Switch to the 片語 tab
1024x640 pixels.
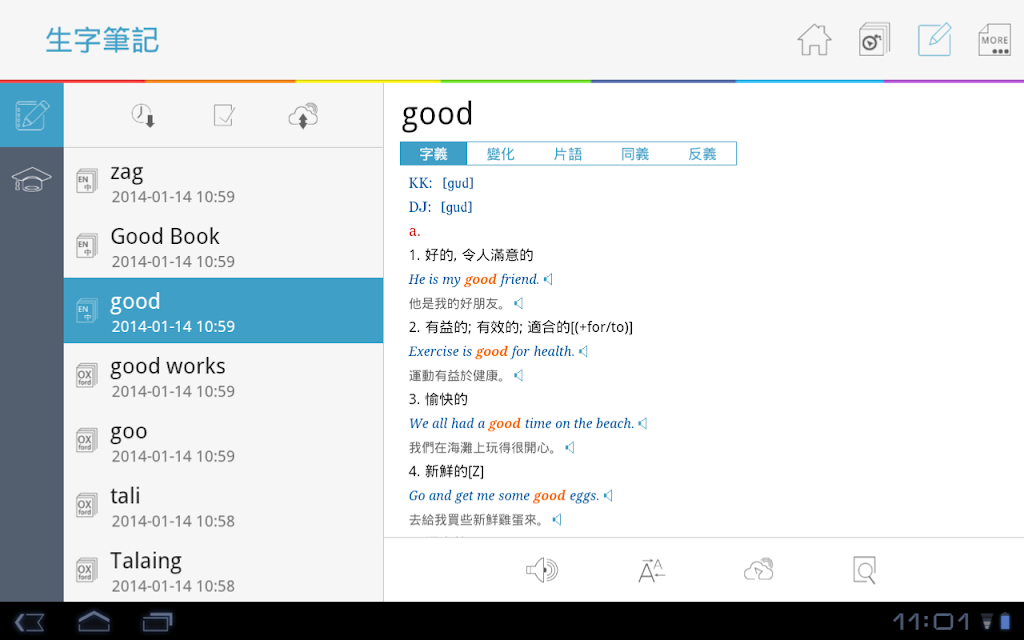568,154
